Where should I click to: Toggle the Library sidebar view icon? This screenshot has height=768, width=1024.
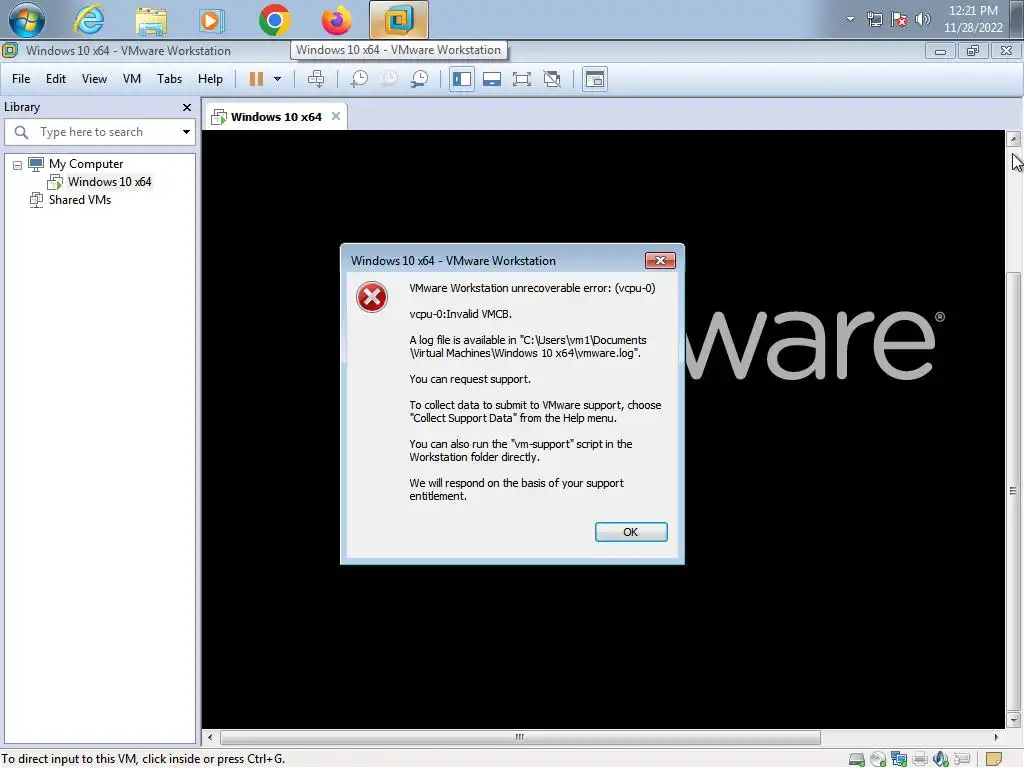tap(462, 79)
